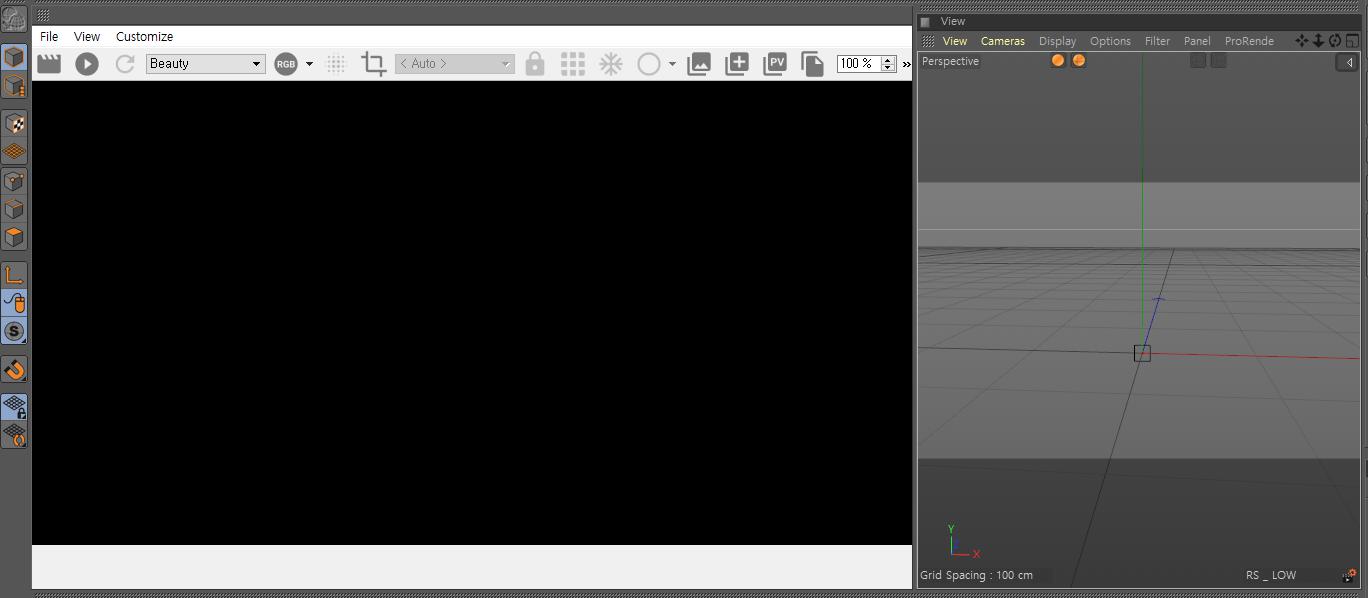Open the Auto camera dropdown

[455, 64]
